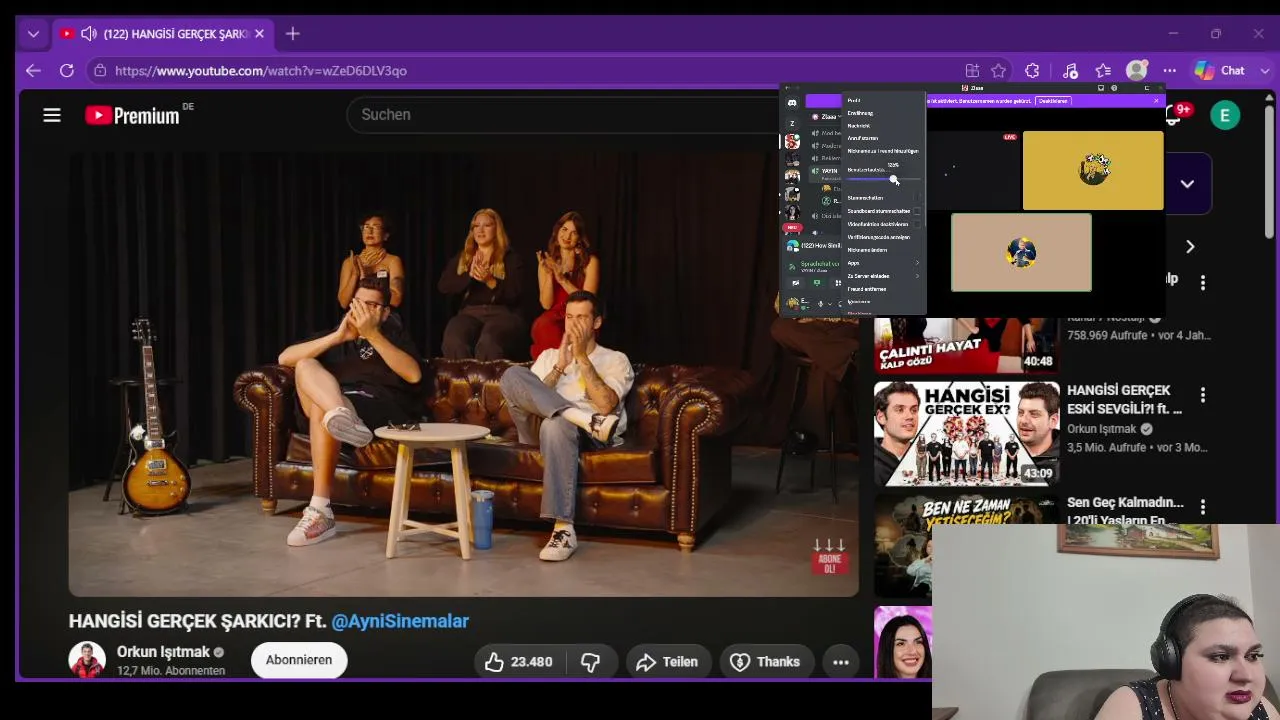Open the Discord inbox icon in title bar
Screen dimensions: 1280x720
coord(1100,88)
